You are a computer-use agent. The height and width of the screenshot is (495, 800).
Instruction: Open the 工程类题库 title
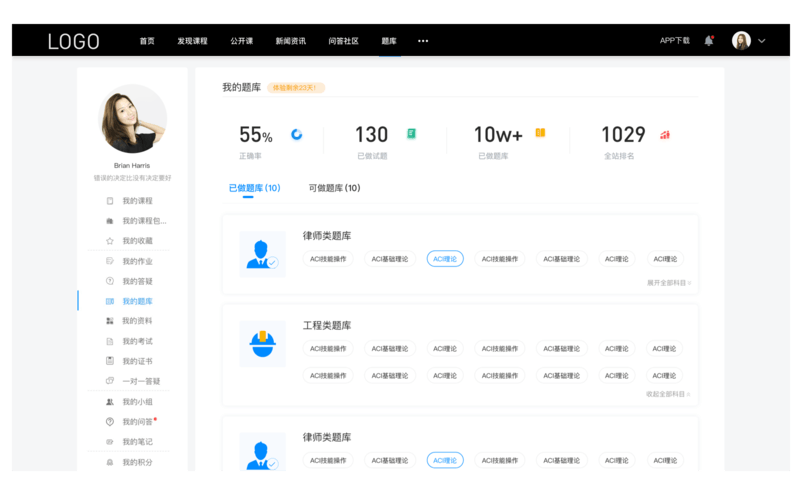(327, 326)
